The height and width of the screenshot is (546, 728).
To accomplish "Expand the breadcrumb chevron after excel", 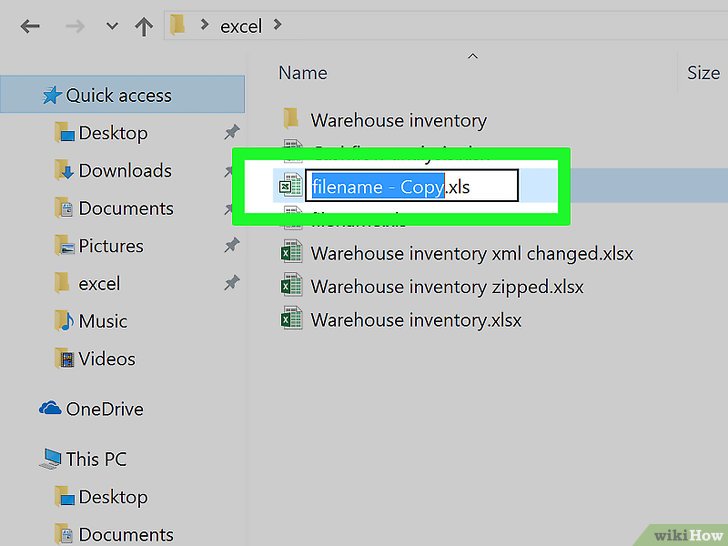I will coord(277,26).
